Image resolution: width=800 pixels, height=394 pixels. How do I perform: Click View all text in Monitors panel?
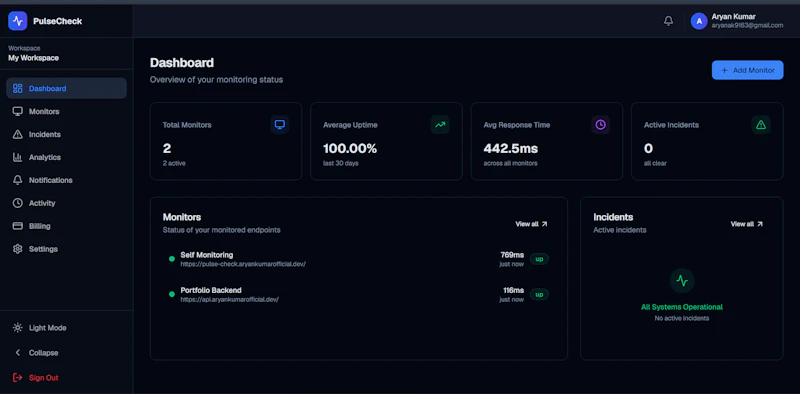point(527,224)
